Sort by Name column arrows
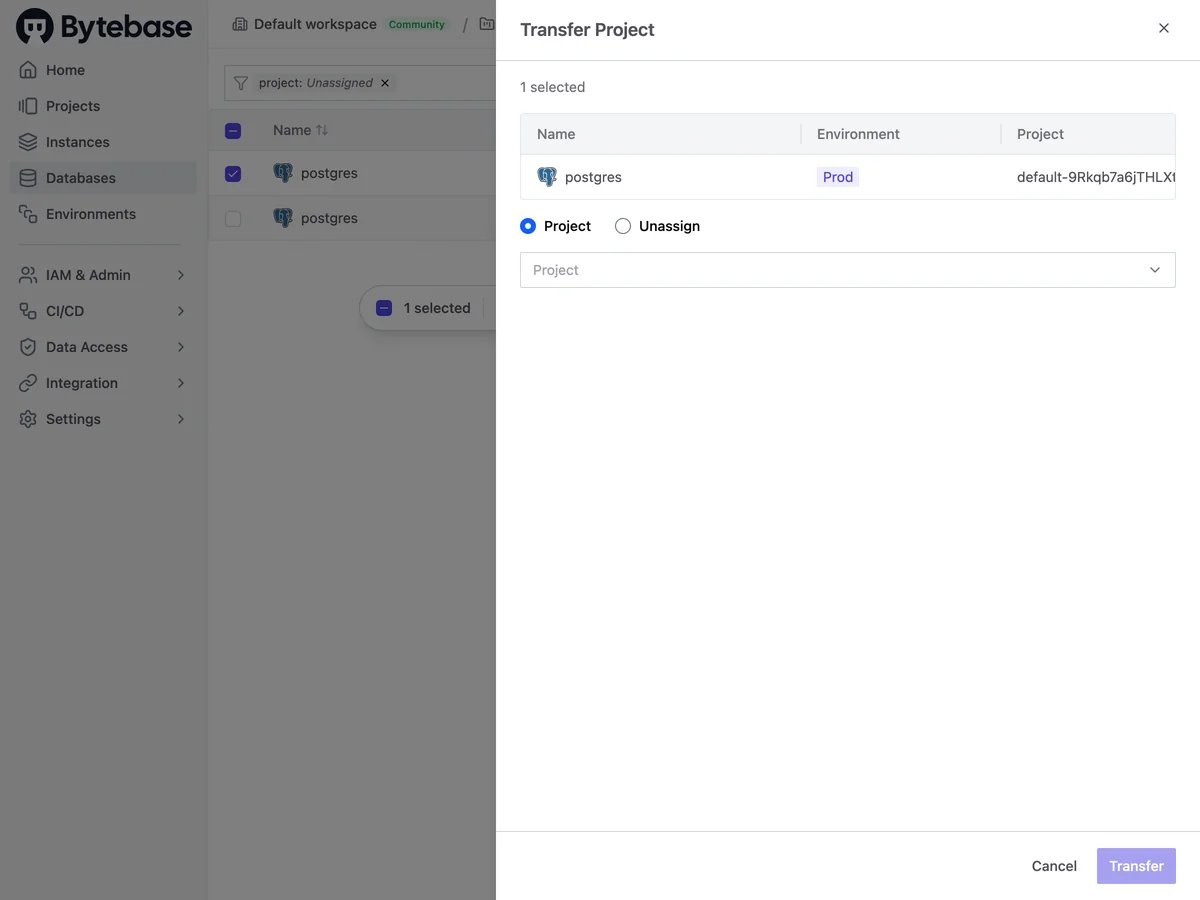Image resolution: width=1200 pixels, height=900 pixels. tap(322, 130)
